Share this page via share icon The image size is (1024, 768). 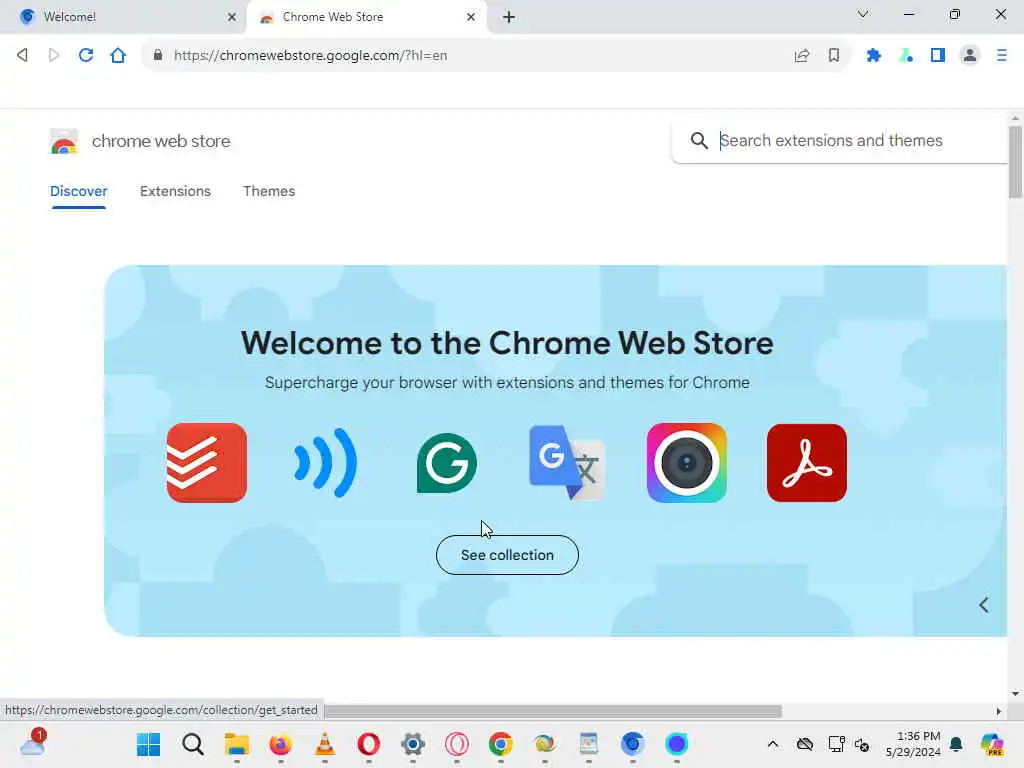coord(802,56)
